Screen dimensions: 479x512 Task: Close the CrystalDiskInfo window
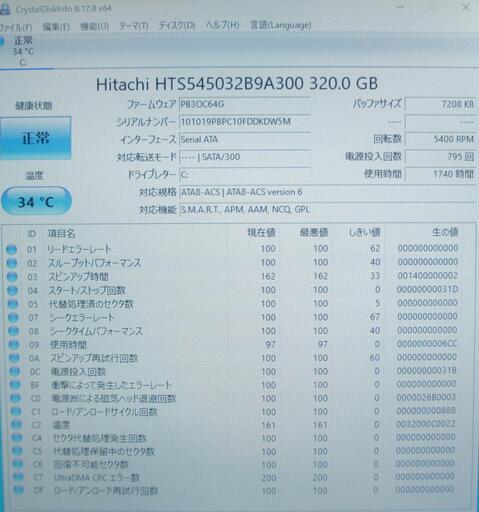[466, 7]
